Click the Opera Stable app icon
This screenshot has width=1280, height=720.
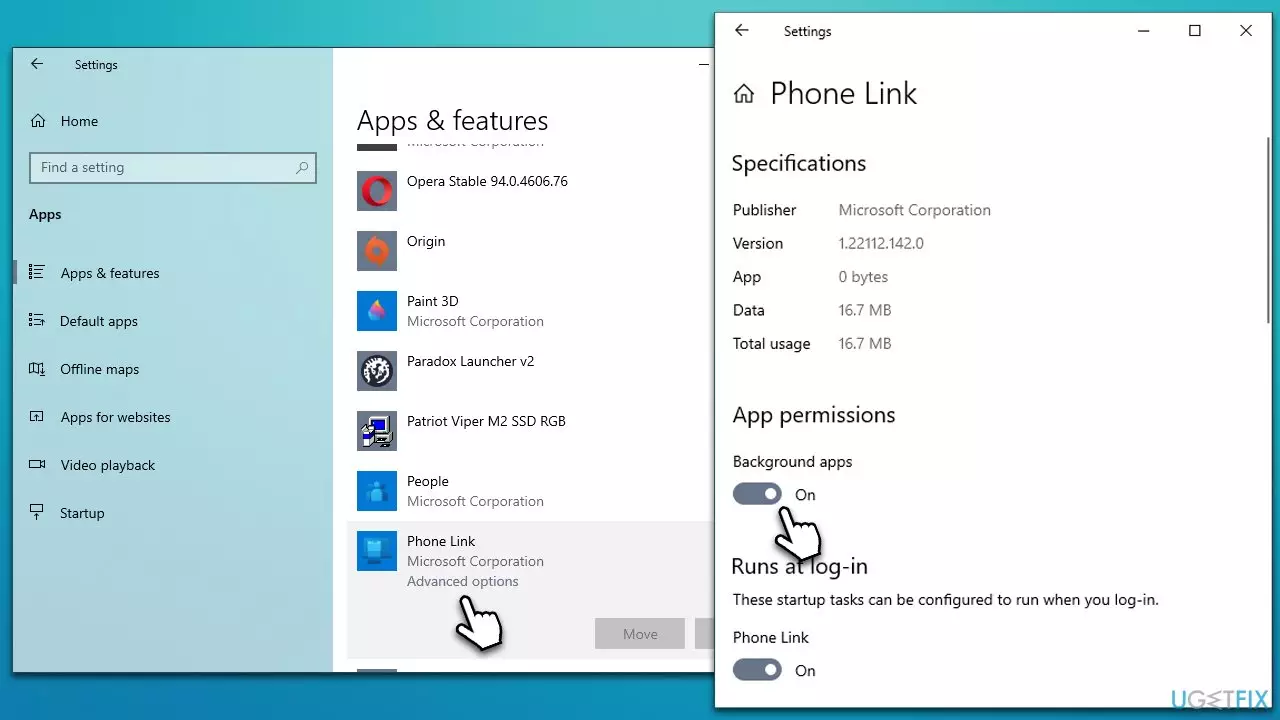pos(377,191)
